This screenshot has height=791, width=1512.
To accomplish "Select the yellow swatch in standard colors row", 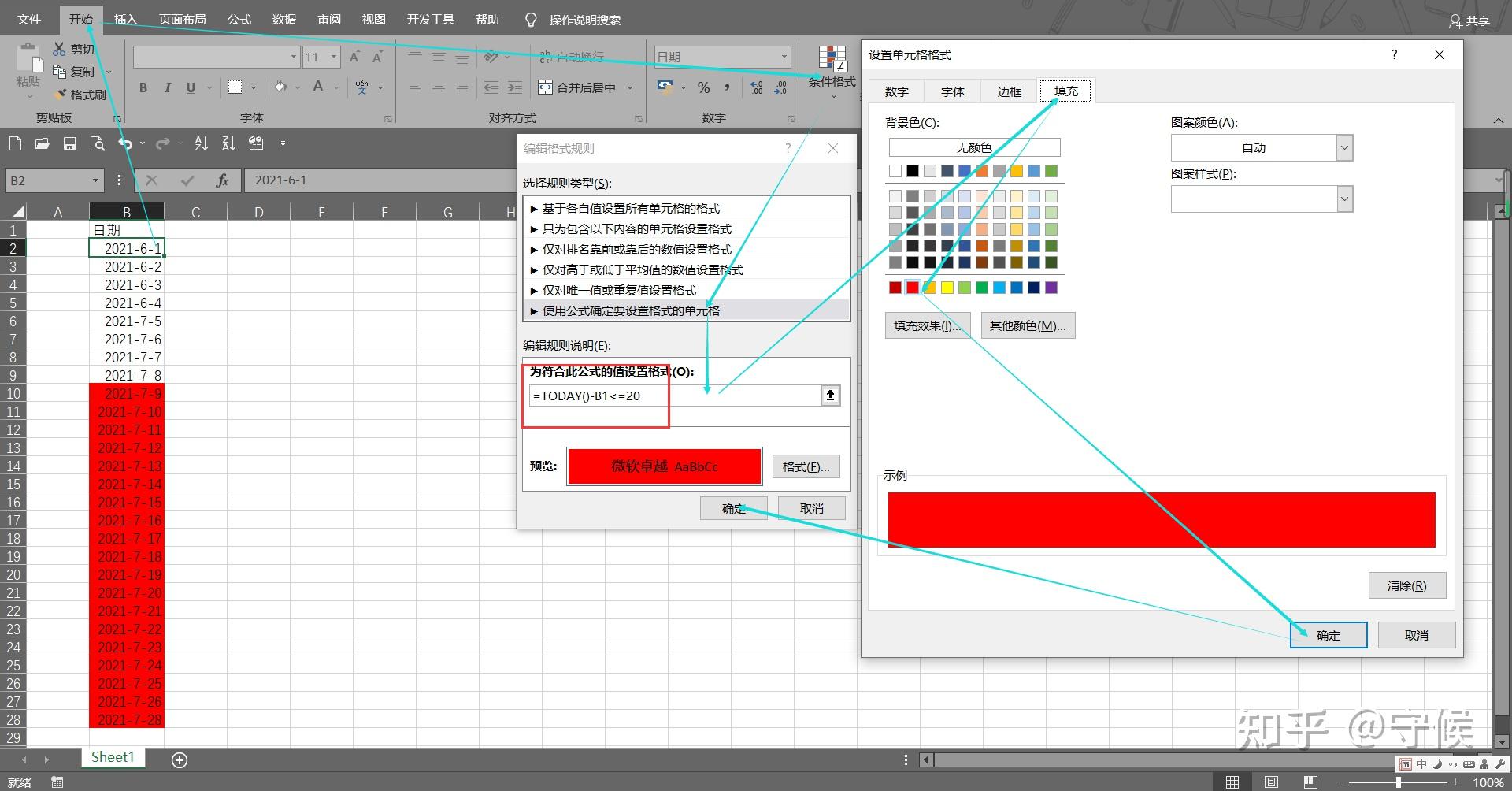I will 947,288.
